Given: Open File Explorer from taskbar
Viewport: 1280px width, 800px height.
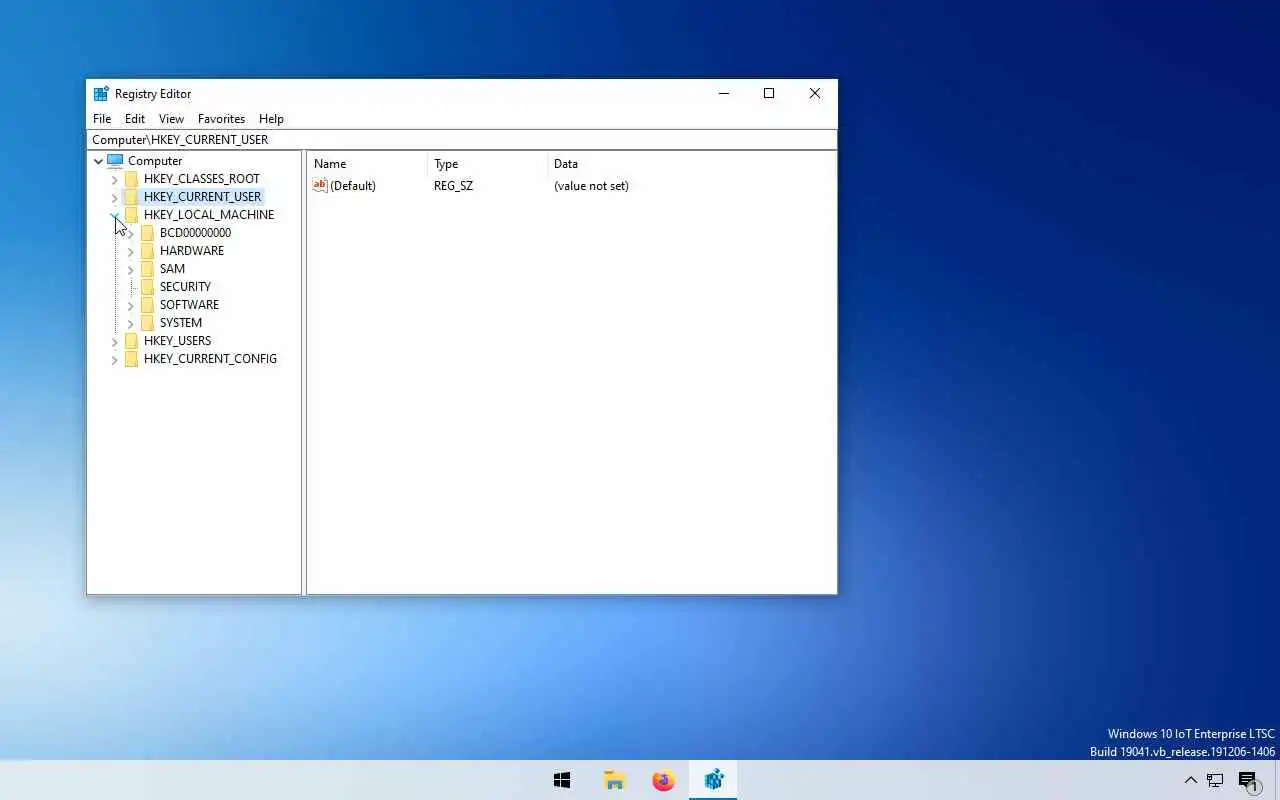Looking at the screenshot, I should pos(614,780).
